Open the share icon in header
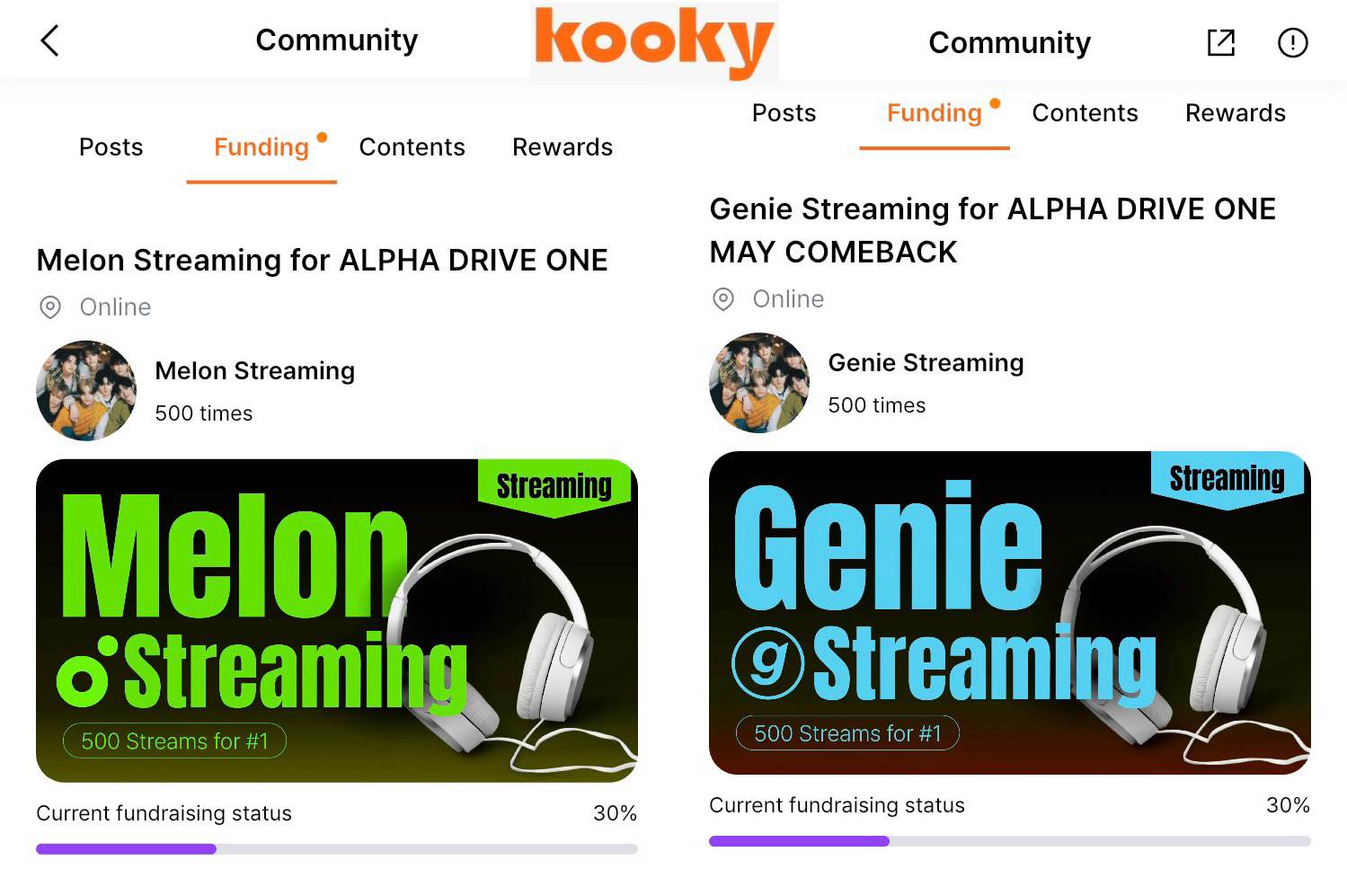 pyautogui.click(x=1220, y=42)
